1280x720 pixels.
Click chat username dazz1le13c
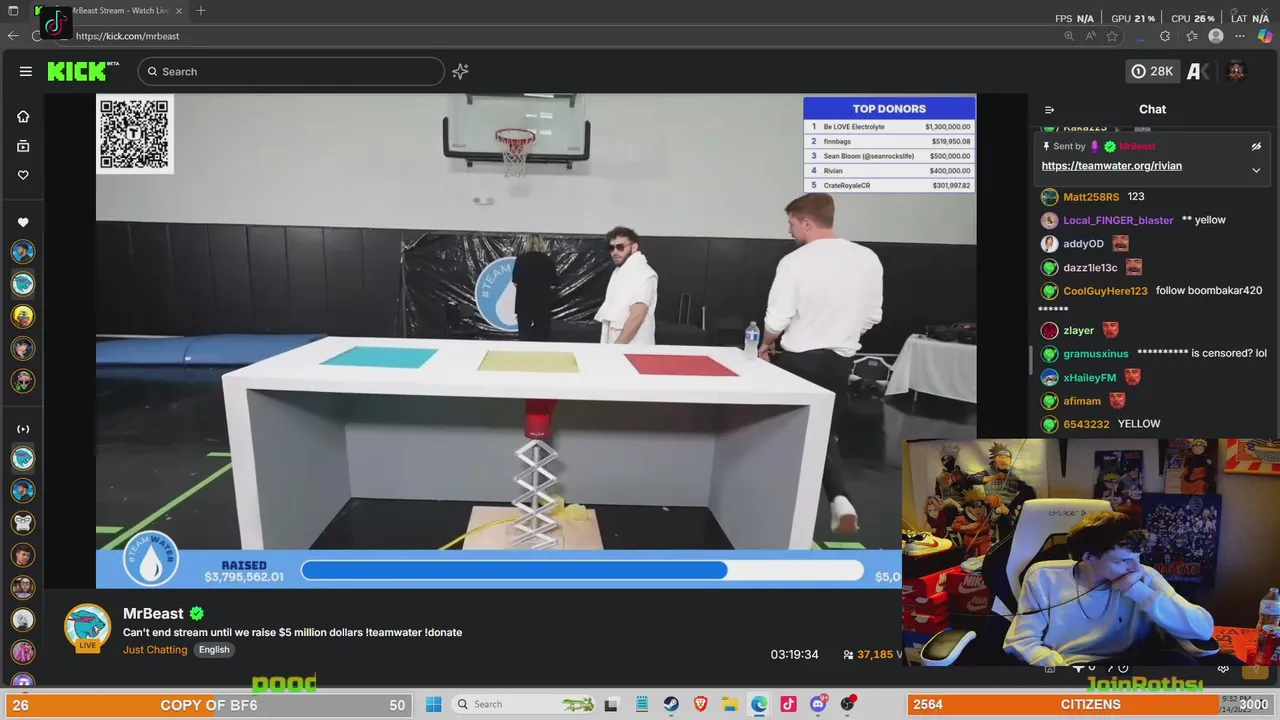click(1090, 268)
